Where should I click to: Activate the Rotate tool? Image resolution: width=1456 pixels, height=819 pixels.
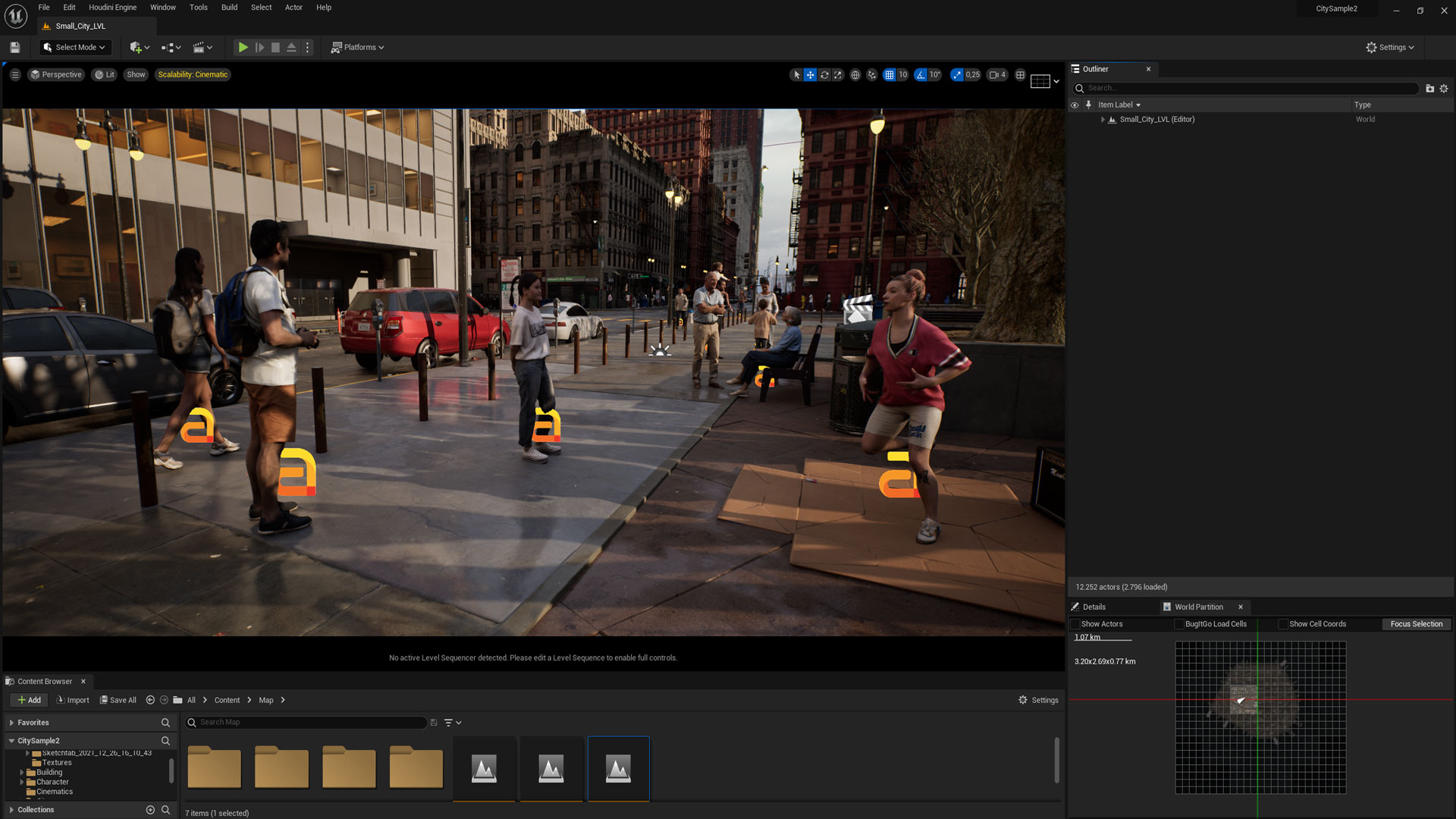point(824,74)
